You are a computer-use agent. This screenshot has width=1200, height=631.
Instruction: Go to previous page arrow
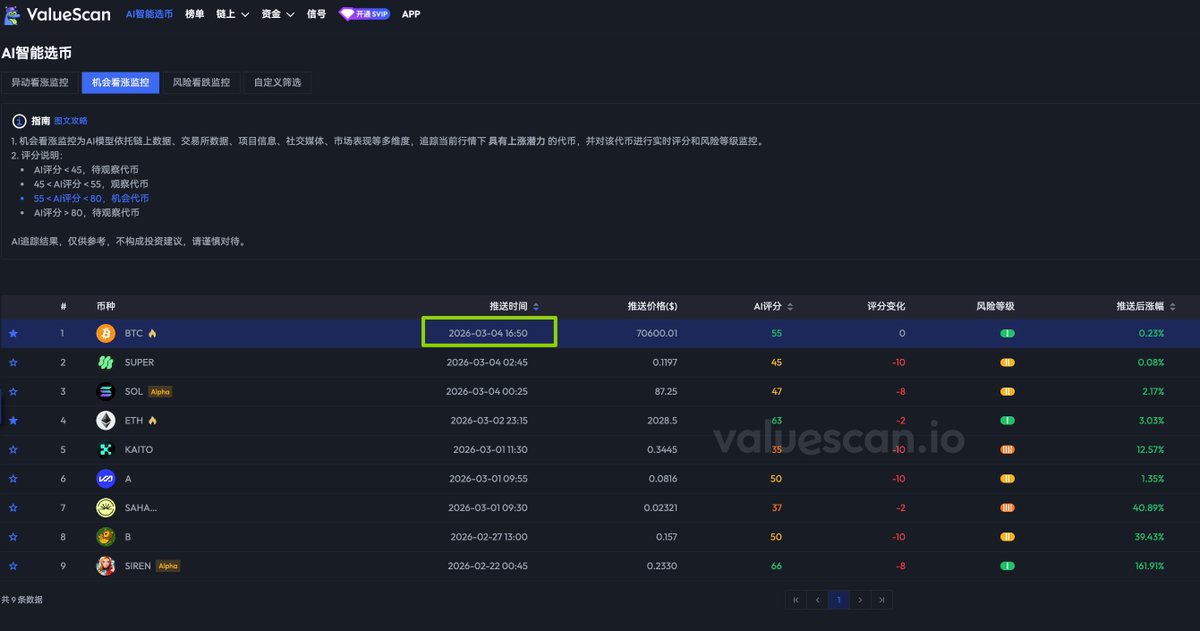click(x=818, y=600)
